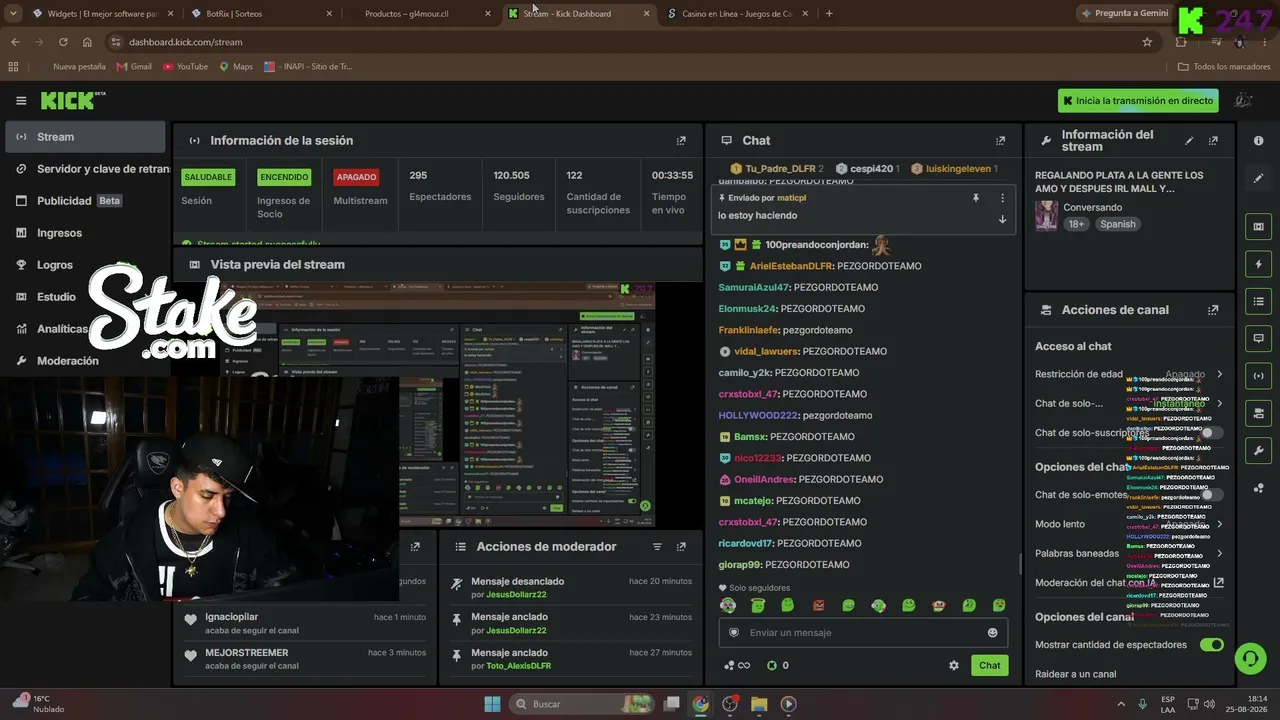Pop out the Acciones de moderador panel
Image resolution: width=1280 pixels, height=720 pixels.
coord(681,547)
